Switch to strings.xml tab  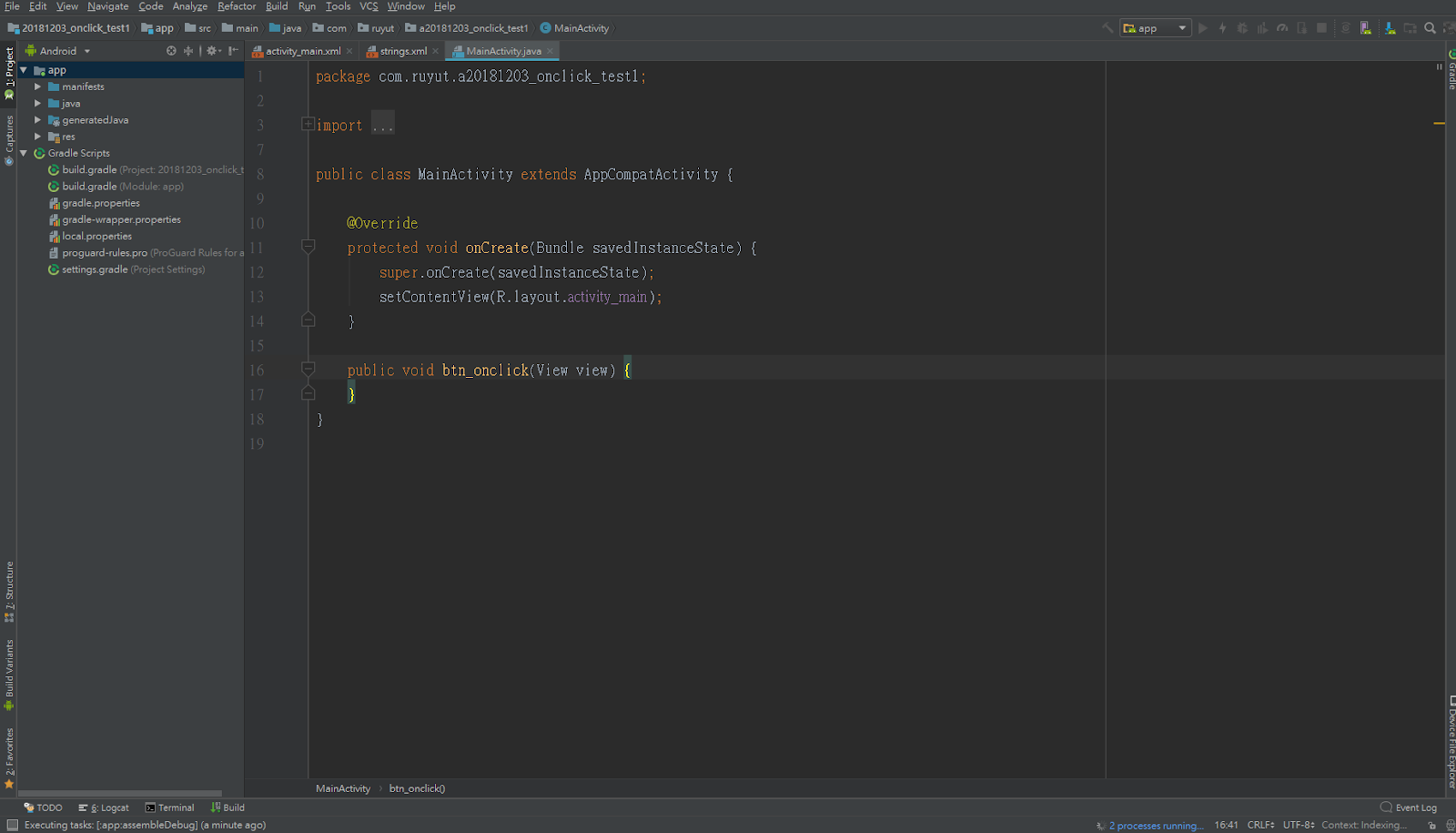click(x=402, y=51)
